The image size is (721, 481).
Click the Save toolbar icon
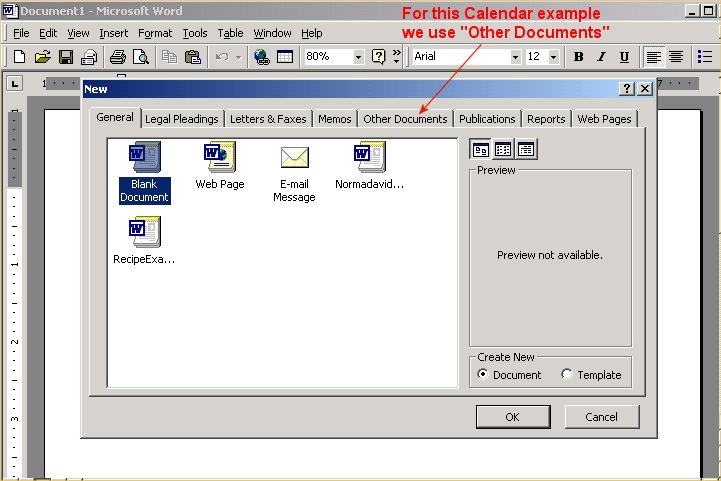coord(66,57)
